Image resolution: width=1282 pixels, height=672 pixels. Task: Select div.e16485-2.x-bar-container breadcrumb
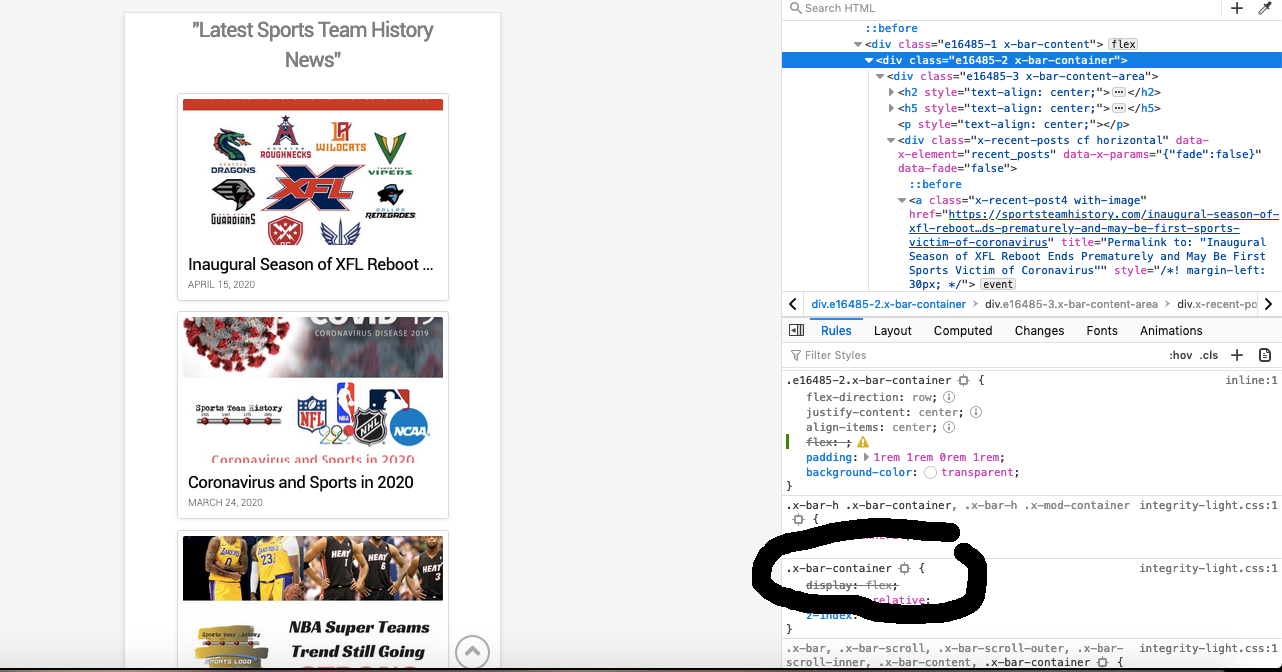click(x=889, y=304)
